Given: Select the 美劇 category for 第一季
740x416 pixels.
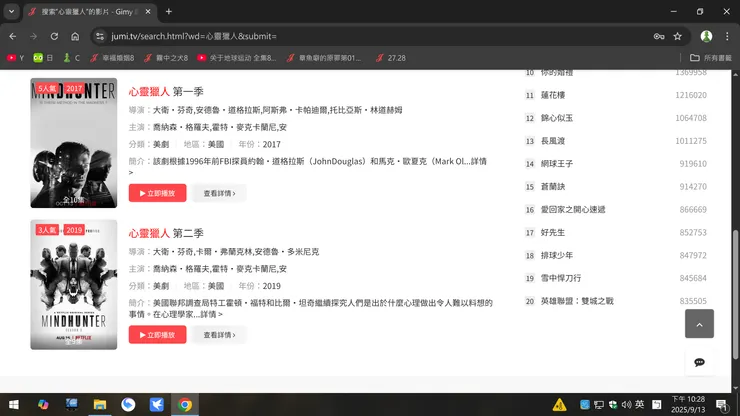Looking at the screenshot, I should (161, 144).
